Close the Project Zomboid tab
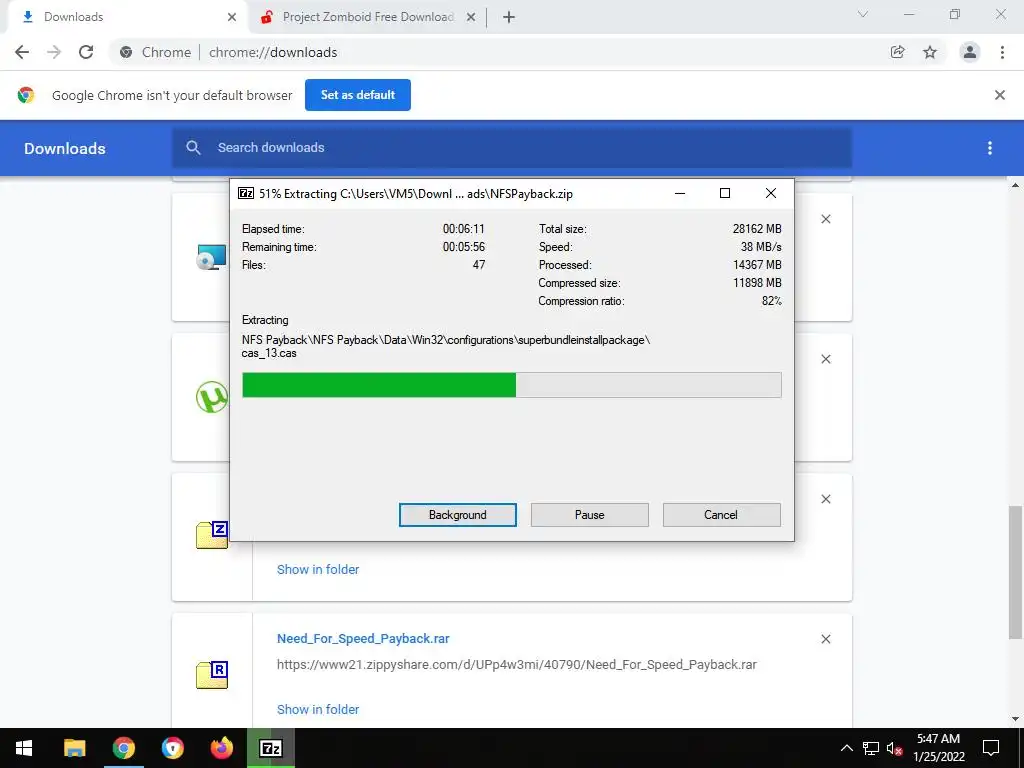The width and height of the screenshot is (1024, 768). 471,17
